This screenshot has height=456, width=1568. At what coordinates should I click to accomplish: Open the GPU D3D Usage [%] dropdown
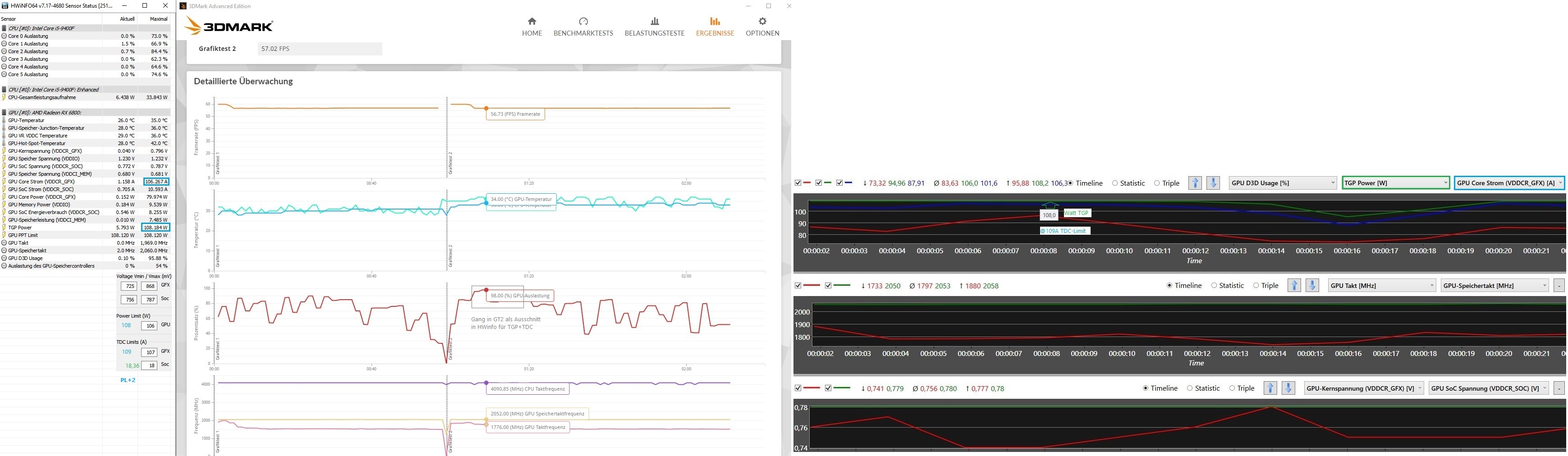click(1283, 183)
